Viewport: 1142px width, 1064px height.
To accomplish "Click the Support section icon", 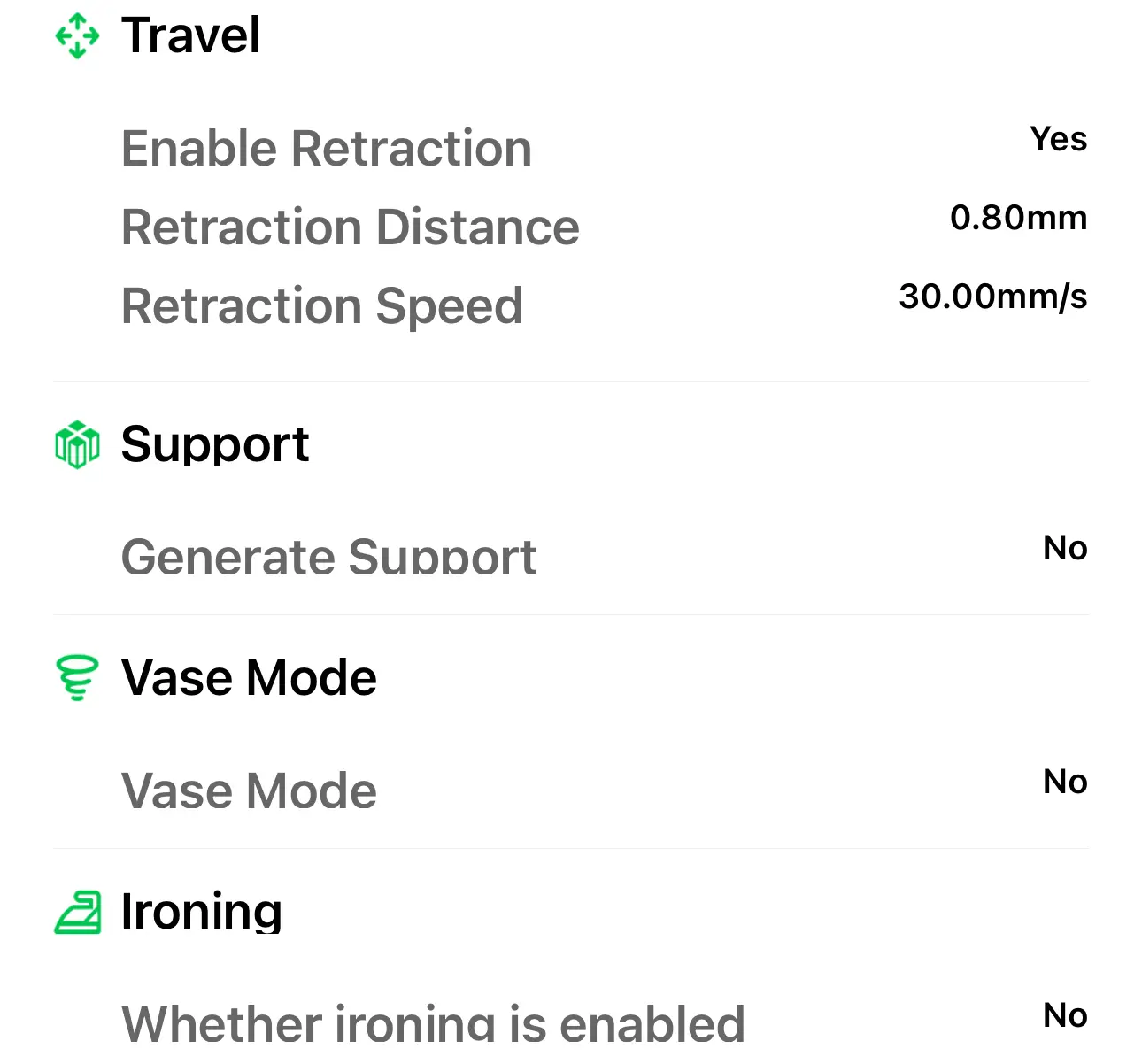I will point(78,444).
